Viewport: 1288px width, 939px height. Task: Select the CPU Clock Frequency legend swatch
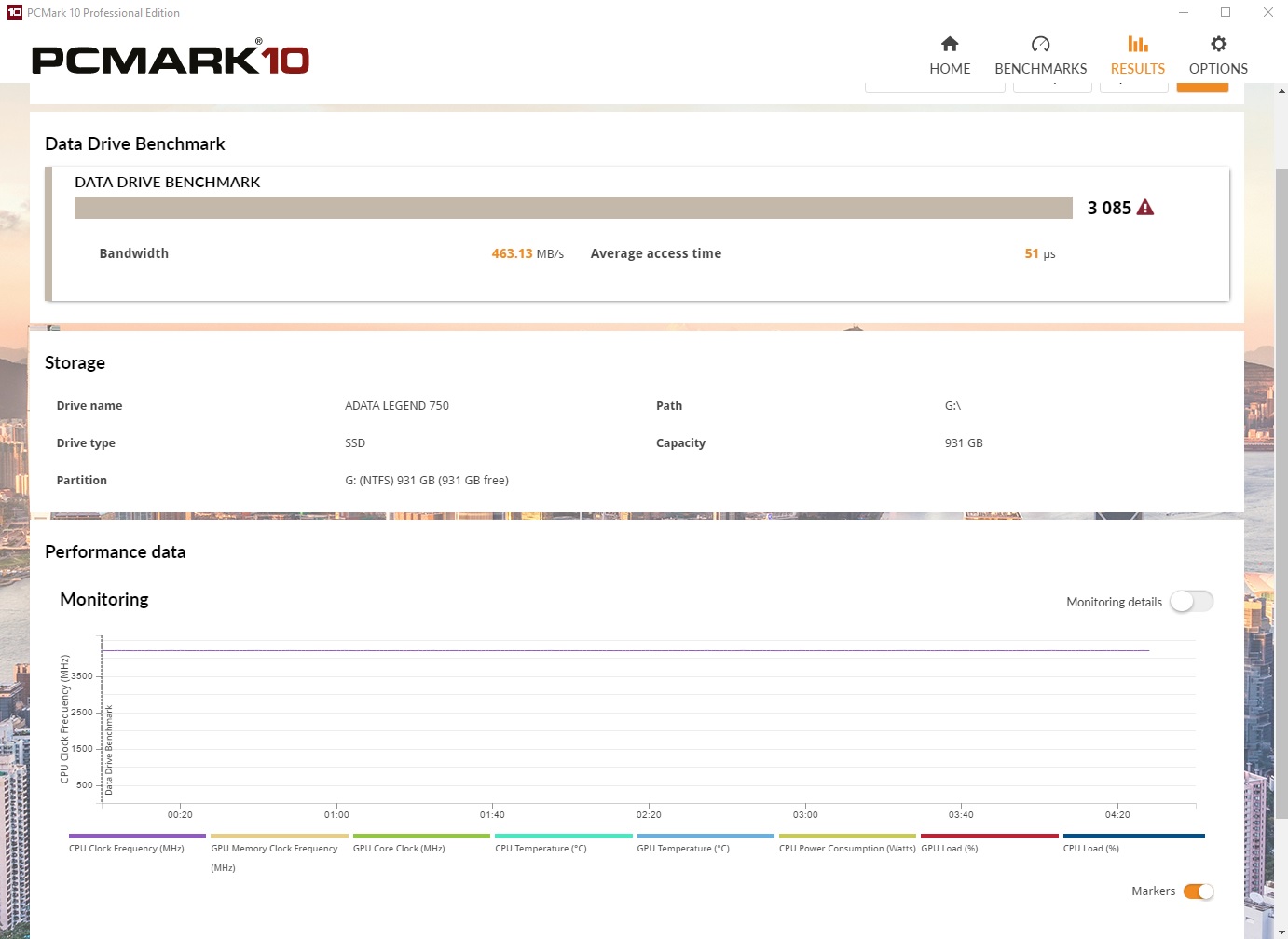pyautogui.click(x=137, y=837)
